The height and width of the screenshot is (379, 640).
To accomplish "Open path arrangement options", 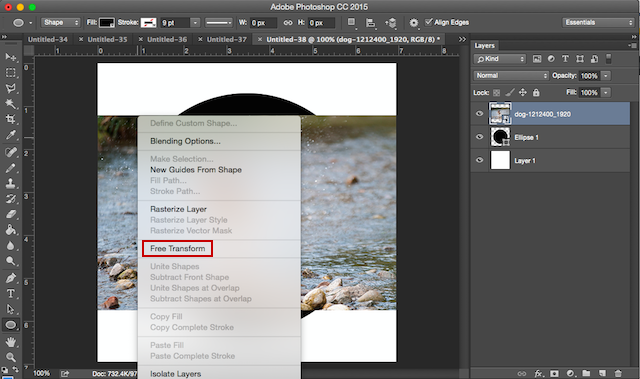I will click(391, 22).
